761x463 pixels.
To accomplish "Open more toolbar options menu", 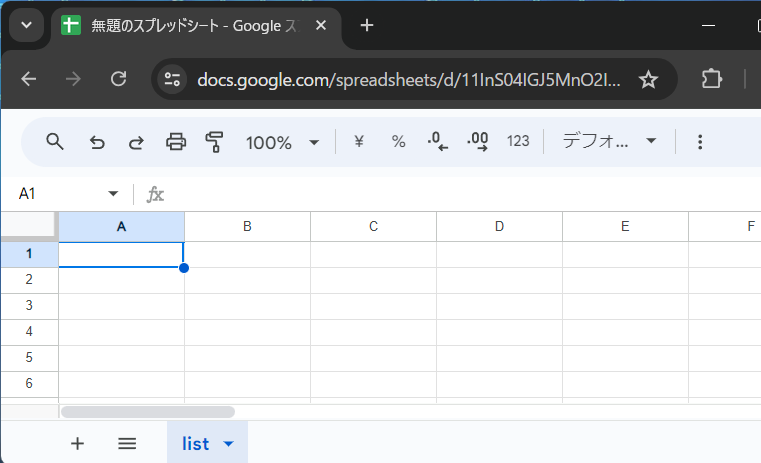I will coord(700,142).
